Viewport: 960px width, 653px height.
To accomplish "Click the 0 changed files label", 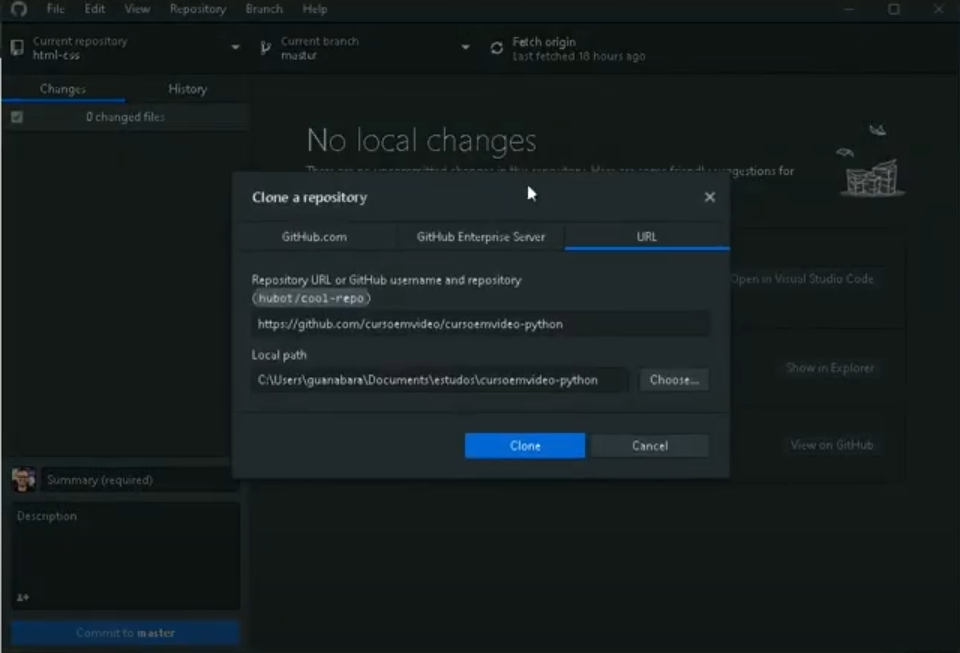I will coord(126,117).
